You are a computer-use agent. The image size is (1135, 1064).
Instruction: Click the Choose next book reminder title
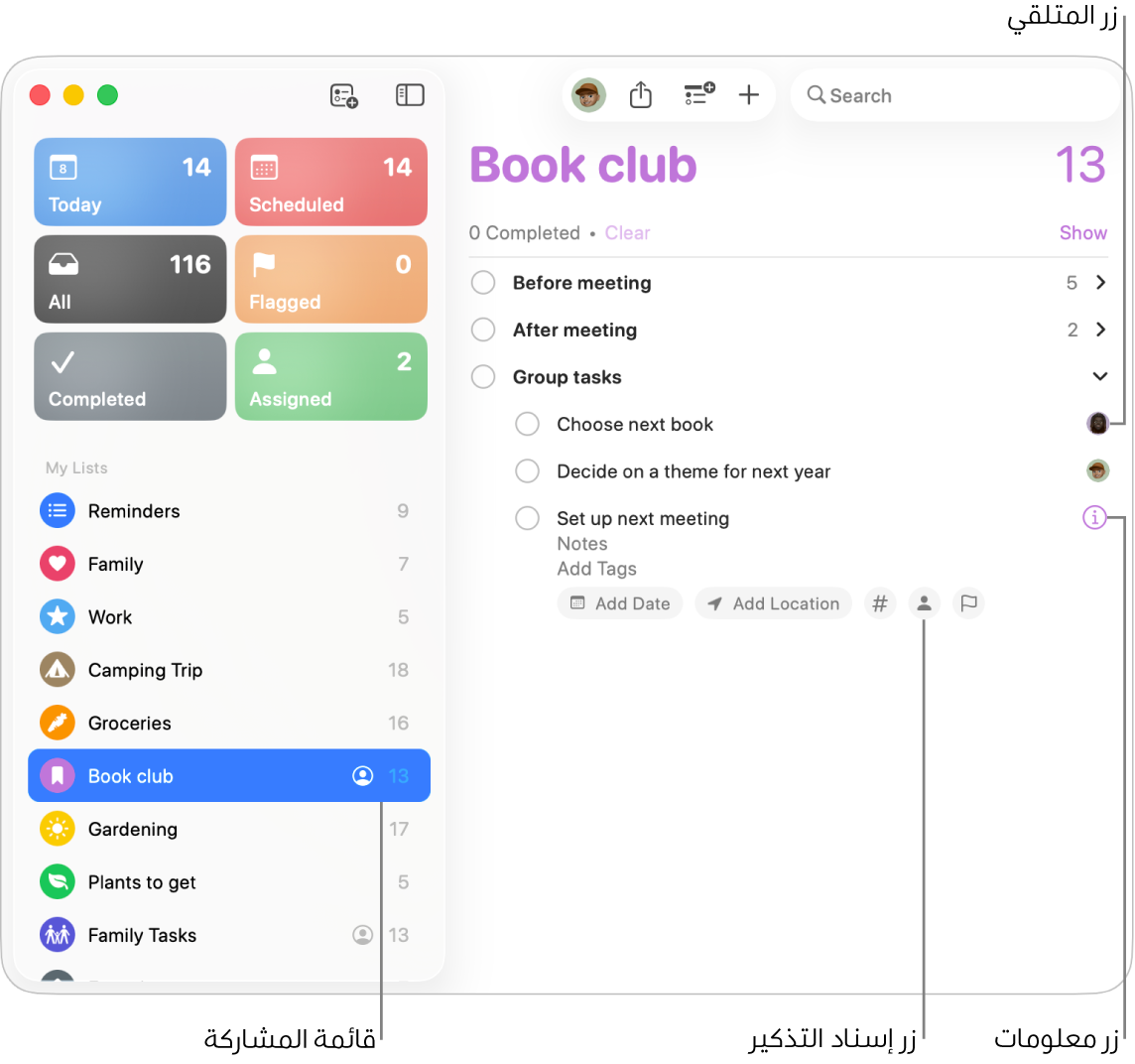[635, 425]
